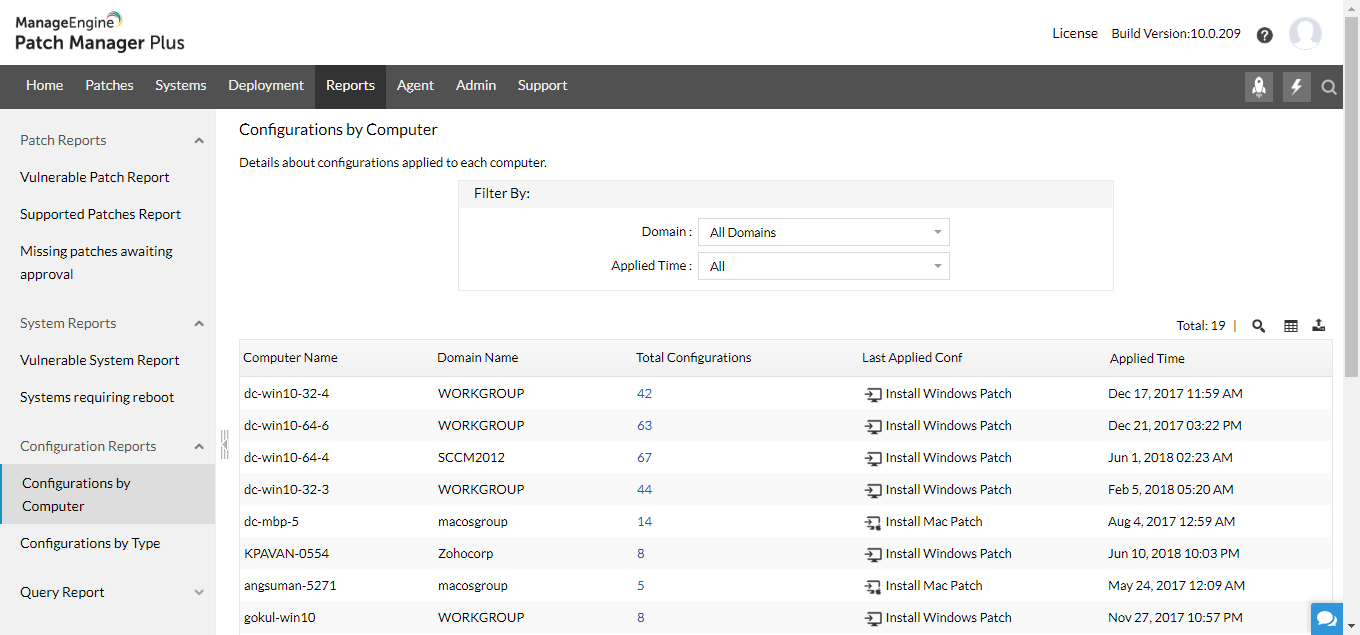
Task: Collapse the Patch Reports section
Action: click(199, 141)
